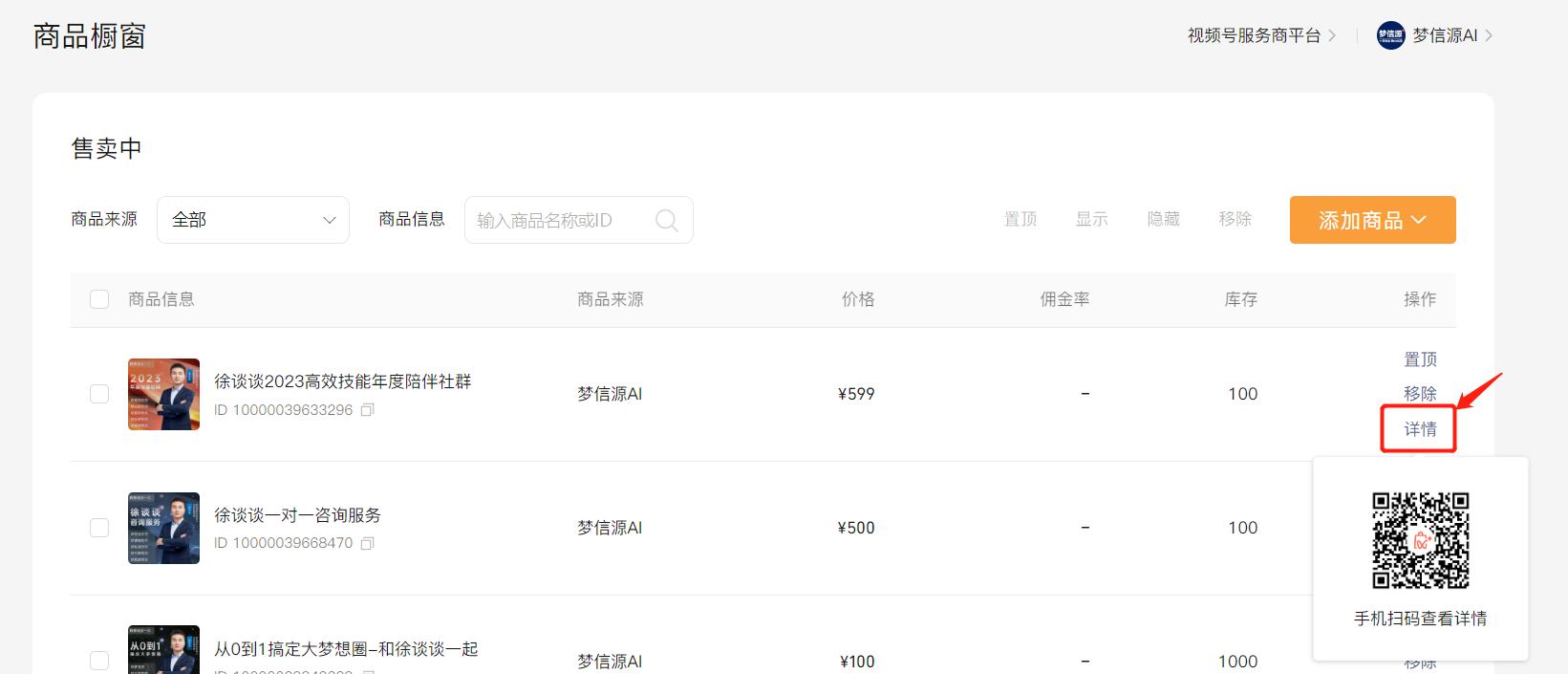Focus the 输入商品名称或ID search field
Viewport: 1568px width, 674px height.
click(x=562, y=221)
